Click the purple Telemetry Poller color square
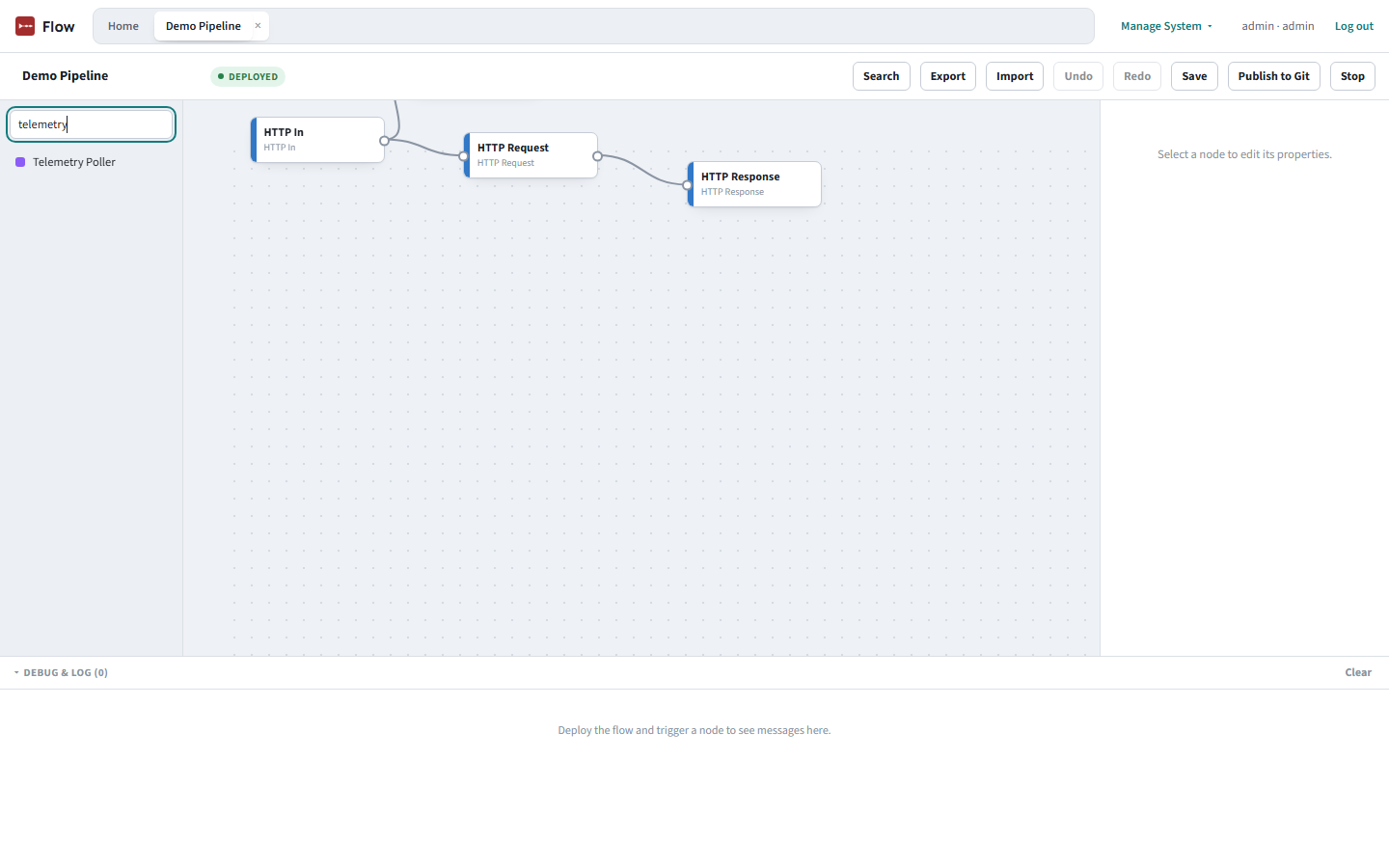Viewport: 1389px width, 868px height. pyautogui.click(x=20, y=162)
